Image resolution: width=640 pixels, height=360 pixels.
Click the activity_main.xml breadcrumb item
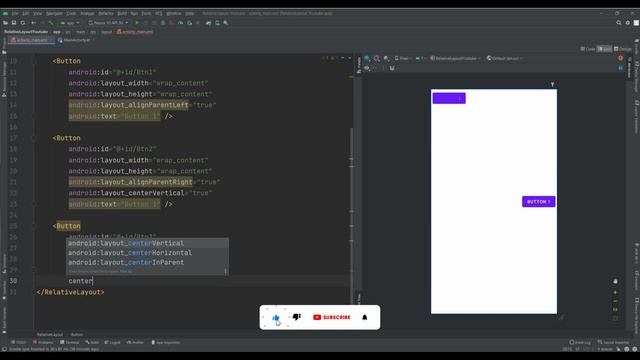click(135, 32)
